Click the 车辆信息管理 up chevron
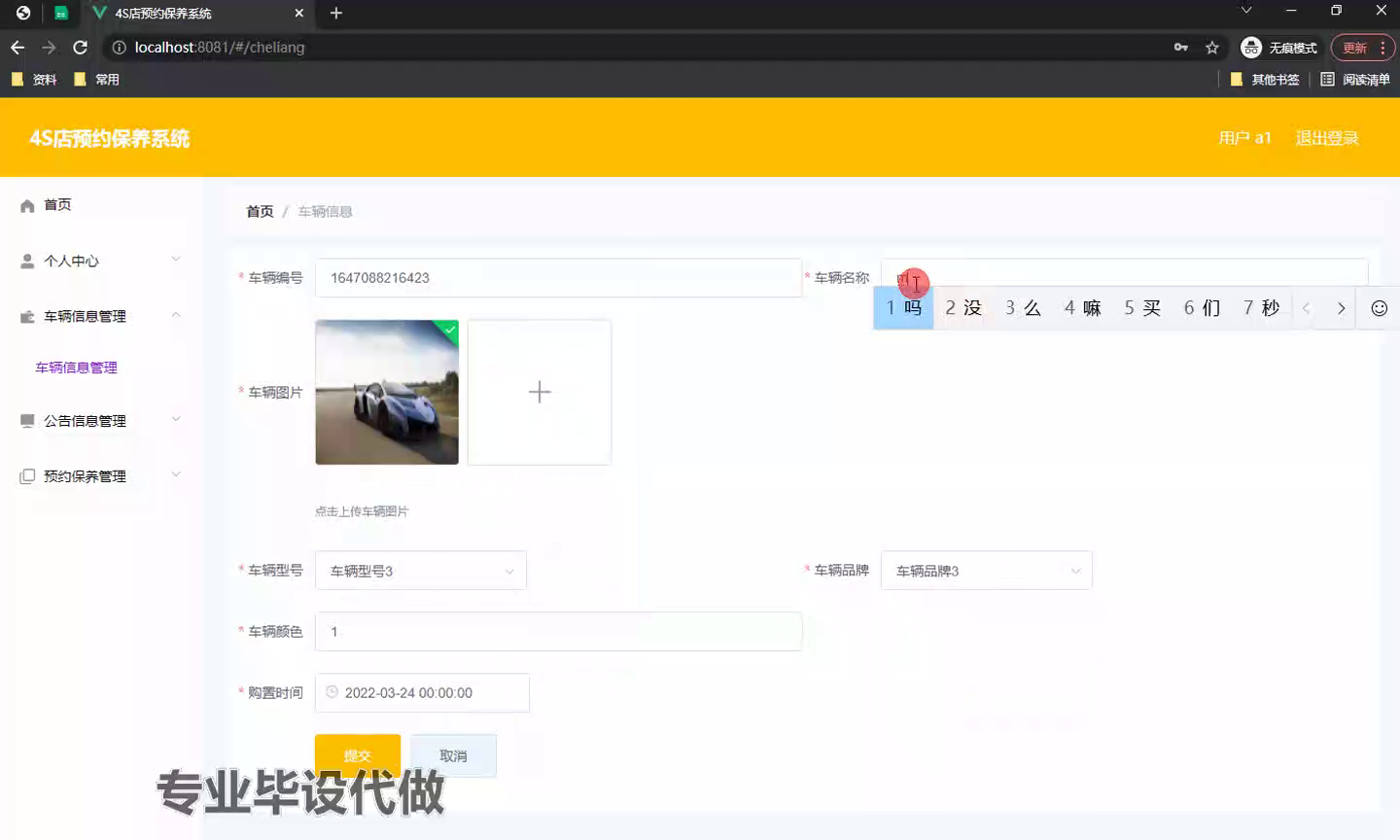The height and width of the screenshot is (840, 1400). (x=176, y=314)
